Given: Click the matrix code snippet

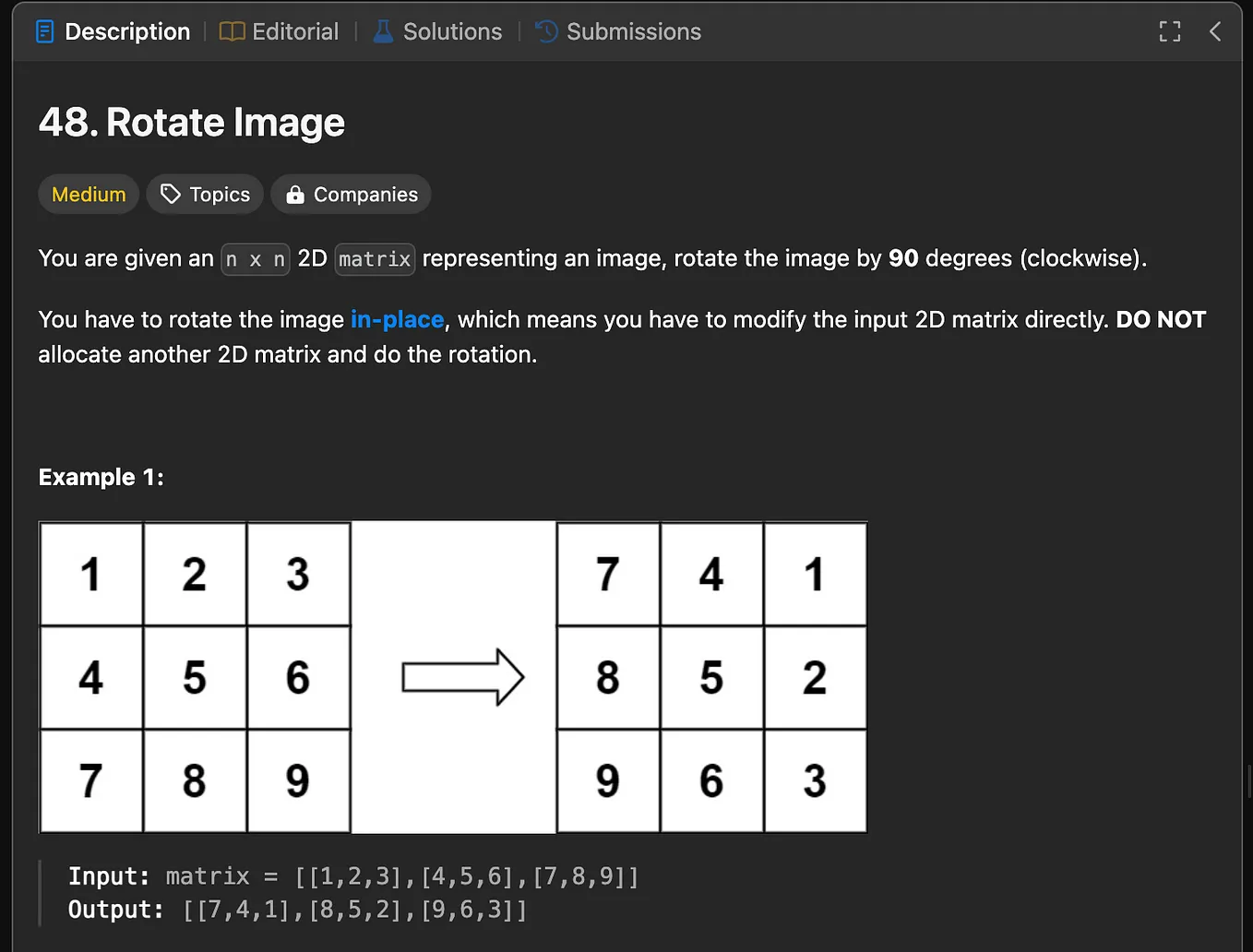Looking at the screenshot, I should pyautogui.click(x=374, y=259).
